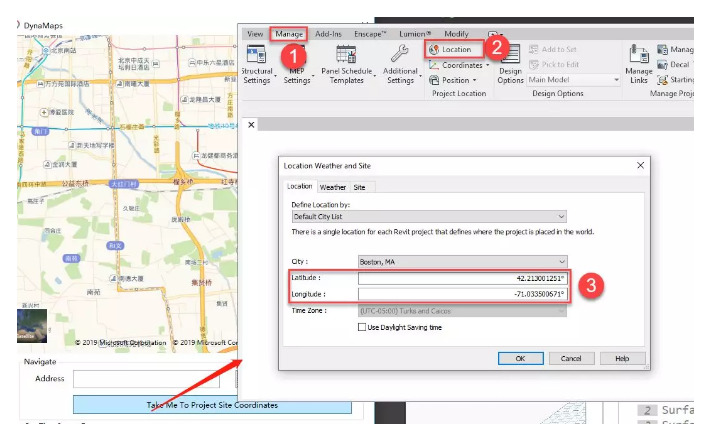
Task: Close the Location Weather and Site dialog
Action: click(640, 165)
